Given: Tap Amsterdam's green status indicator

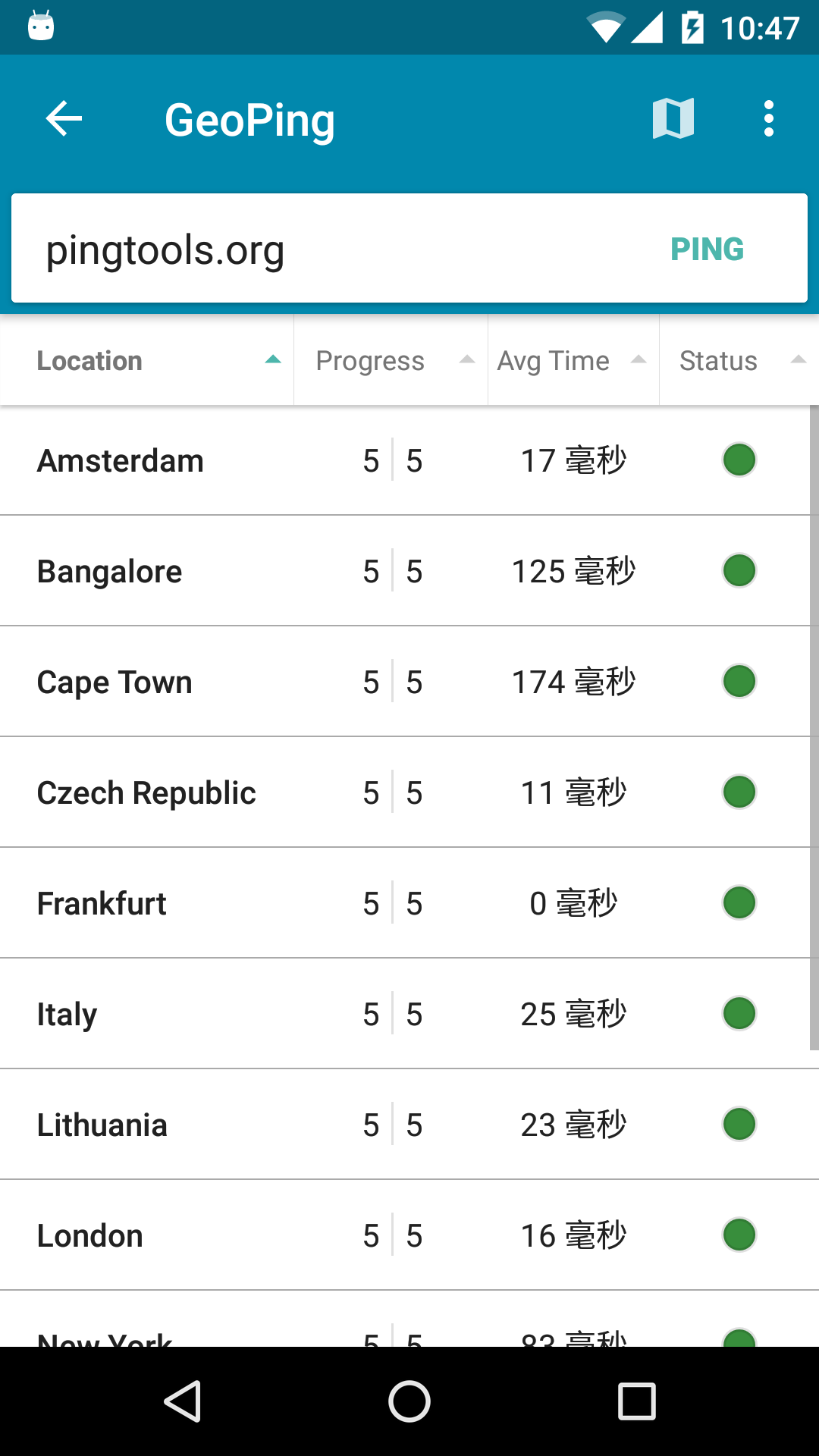Looking at the screenshot, I should point(739,460).
